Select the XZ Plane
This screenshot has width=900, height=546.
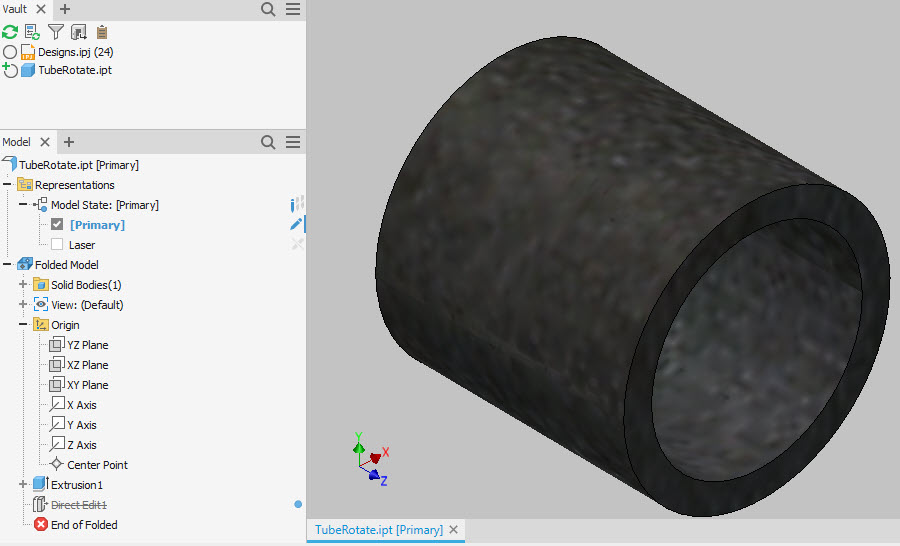coord(87,365)
